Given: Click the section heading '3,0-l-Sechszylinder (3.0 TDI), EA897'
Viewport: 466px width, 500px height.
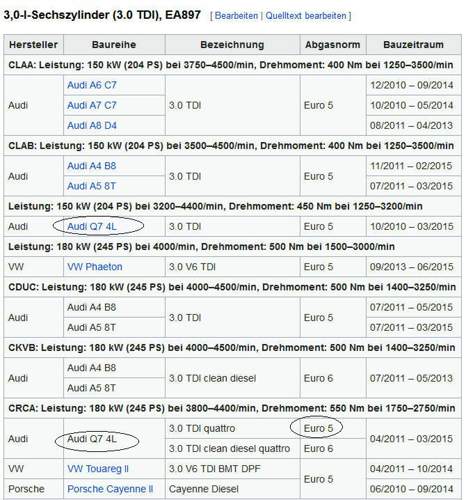Looking at the screenshot, I should (102, 15).
